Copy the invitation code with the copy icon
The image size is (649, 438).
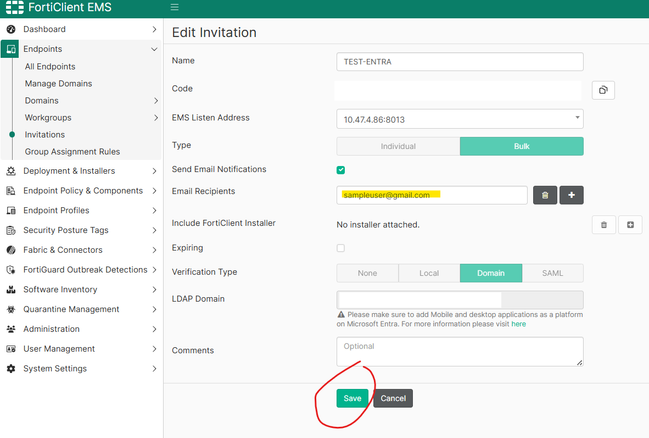pos(603,90)
